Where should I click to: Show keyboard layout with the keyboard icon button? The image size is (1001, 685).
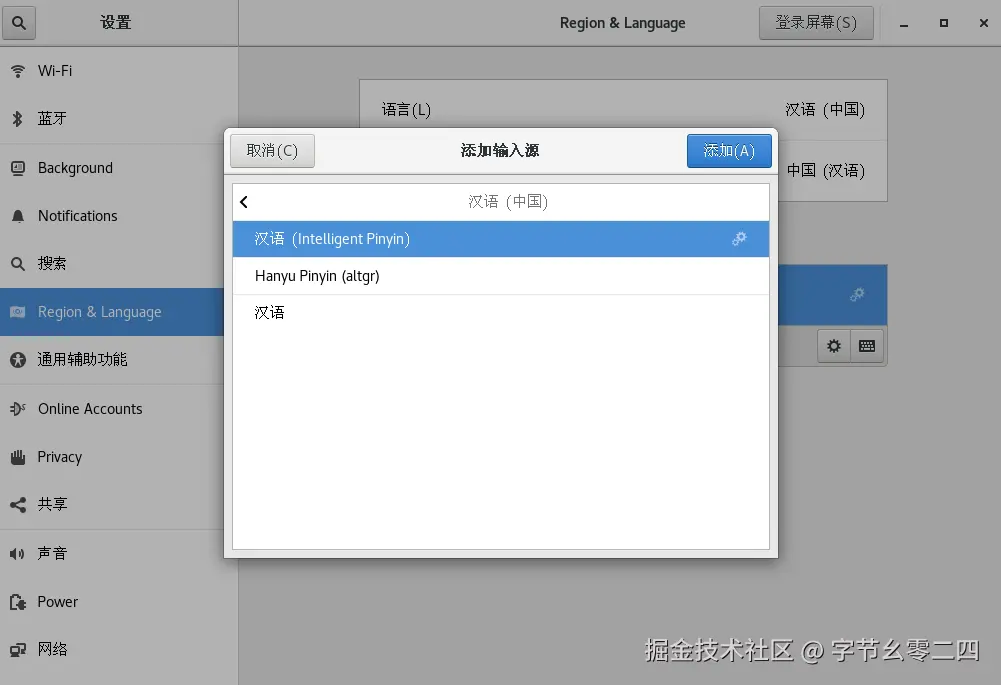click(867, 346)
